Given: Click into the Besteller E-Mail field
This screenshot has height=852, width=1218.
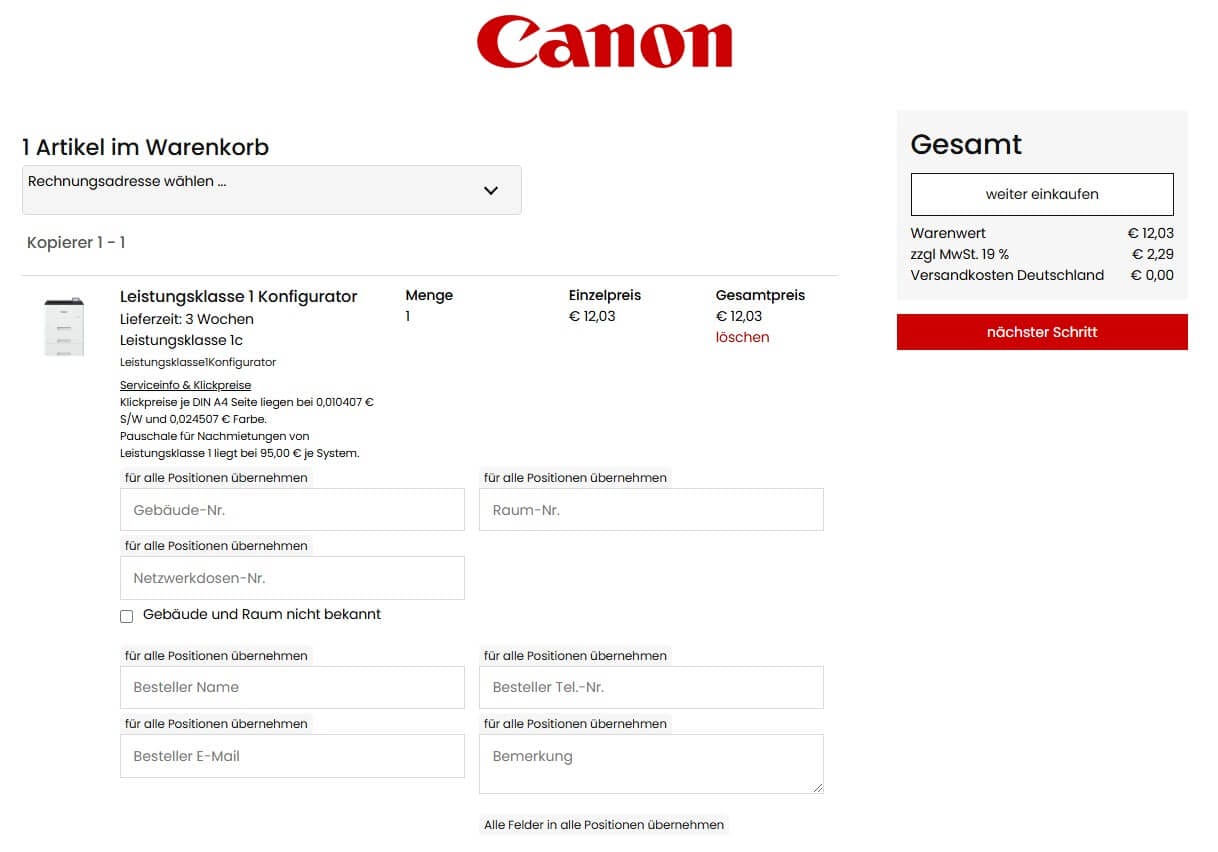Looking at the screenshot, I should click(x=291, y=756).
